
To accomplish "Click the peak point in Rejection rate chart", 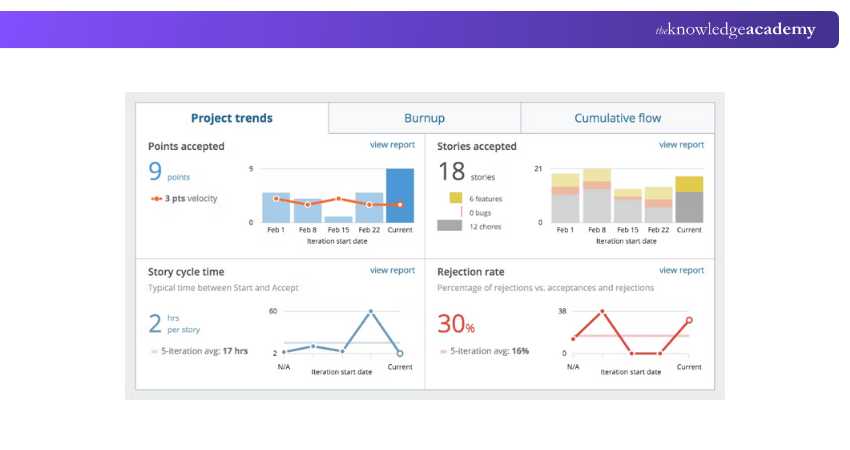I will pos(602,312).
